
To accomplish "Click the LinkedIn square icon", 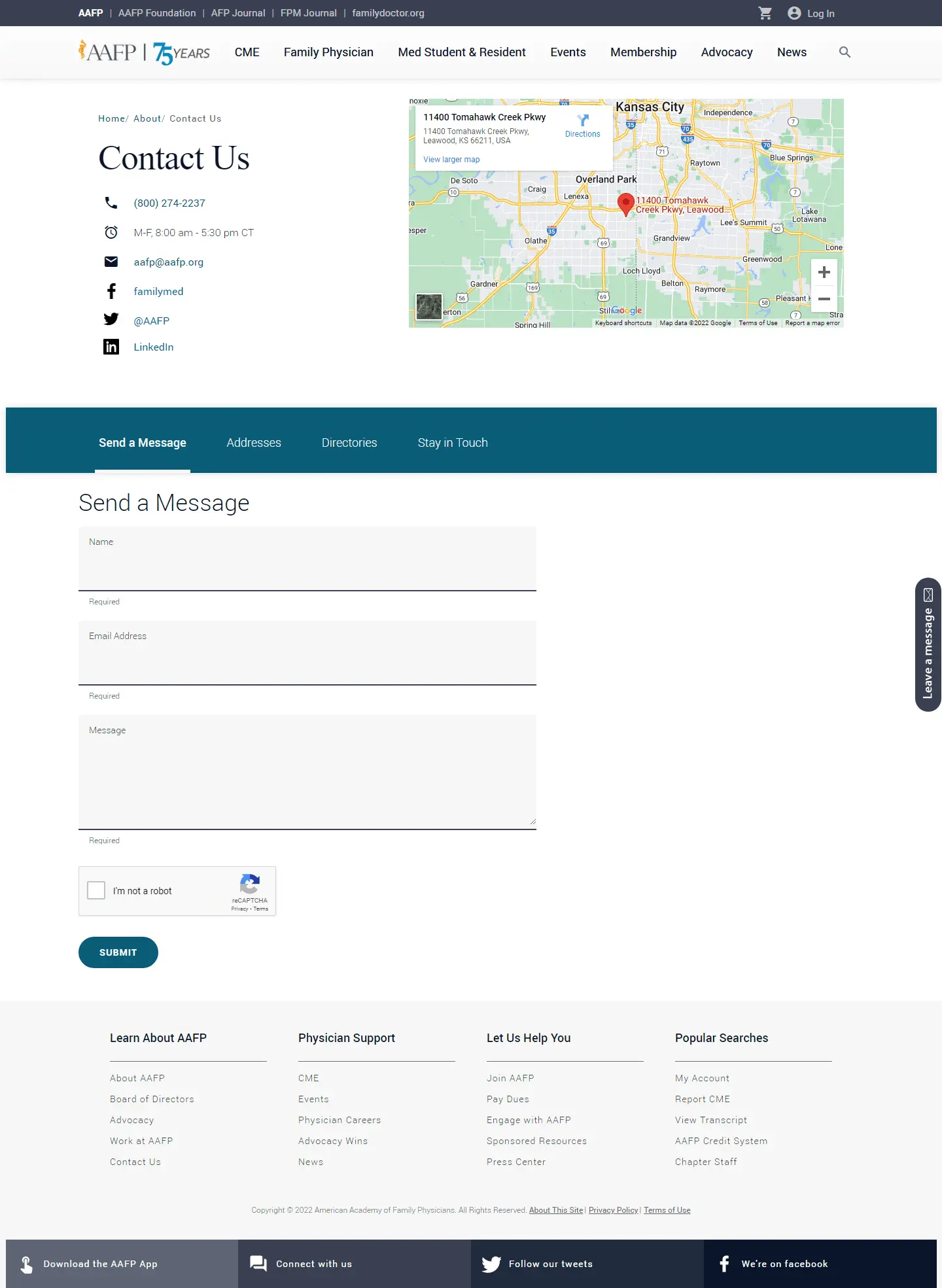I will (x=111, y=347).
